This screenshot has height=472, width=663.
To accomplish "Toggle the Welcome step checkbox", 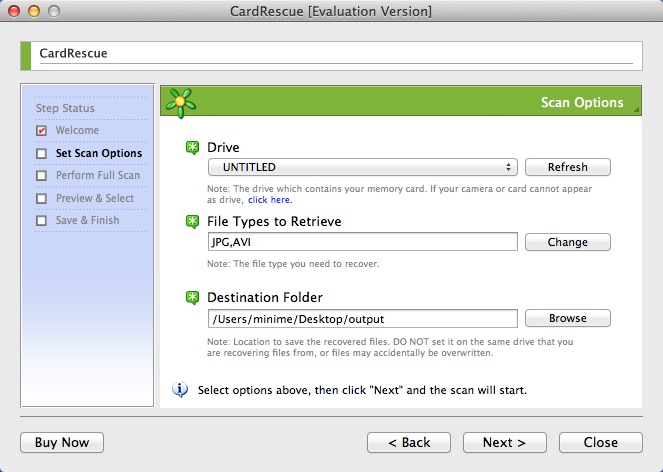I will [41, 131].
